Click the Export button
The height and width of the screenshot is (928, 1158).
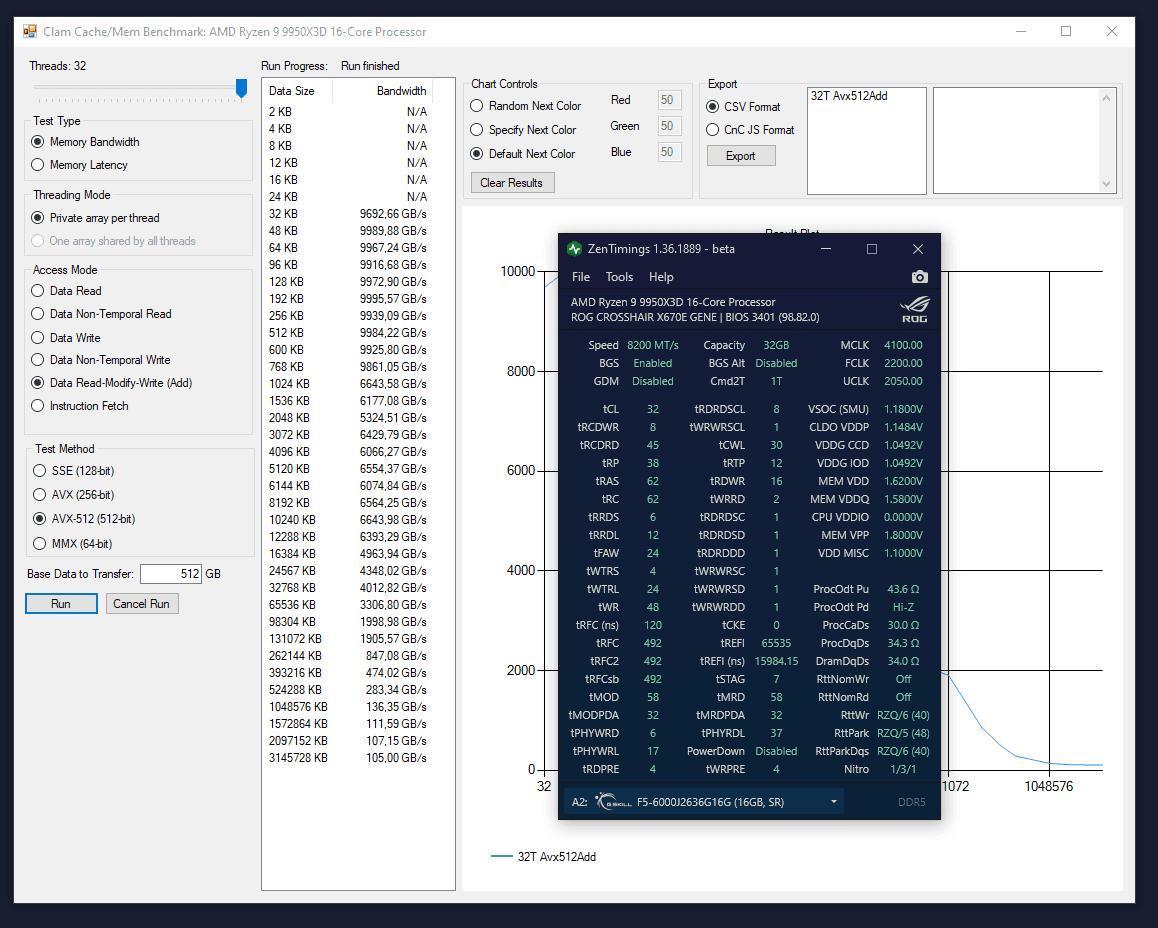[741, 156]
